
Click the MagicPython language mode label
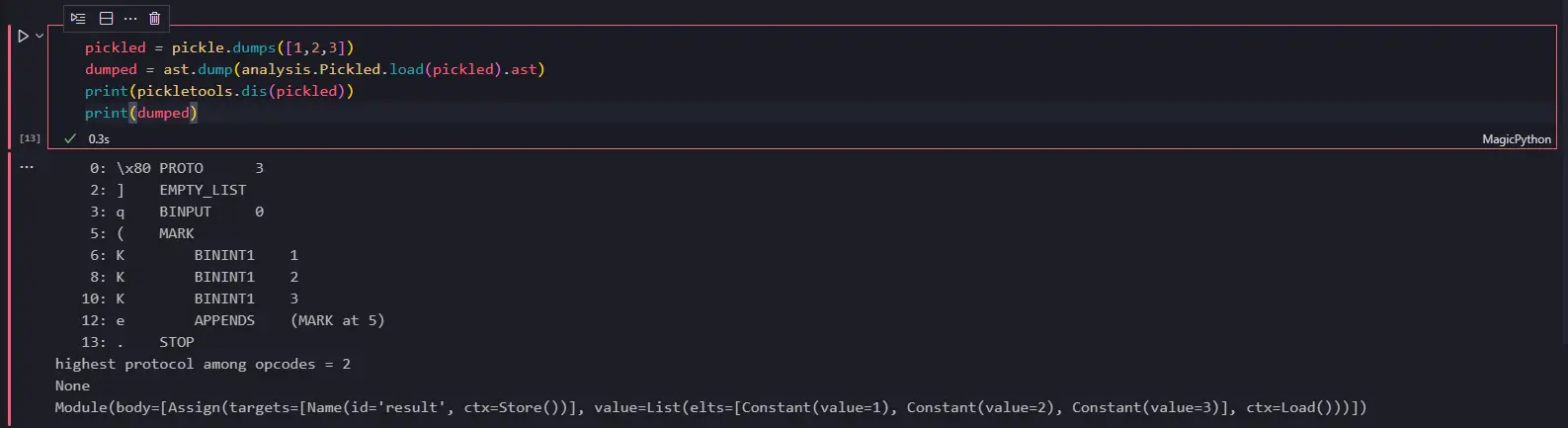click(x=1517, y=139)
